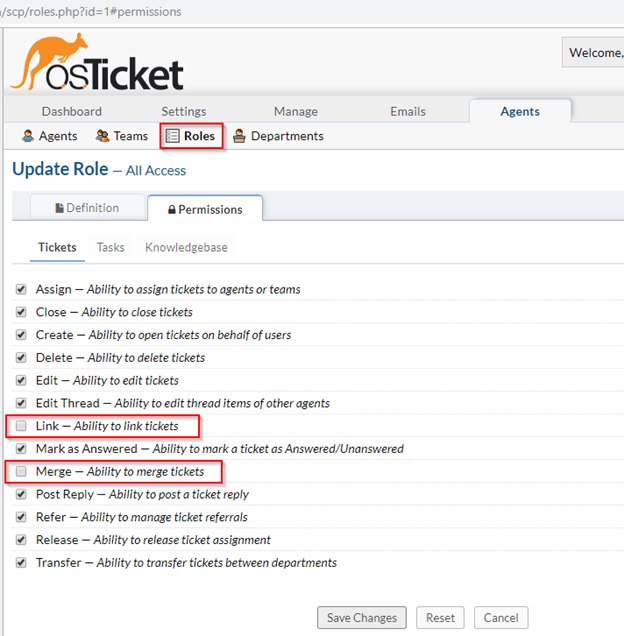Uncheck the Assign permission checkbox
Viewport: 624px width, 636px height.
(x=21, y=289)
